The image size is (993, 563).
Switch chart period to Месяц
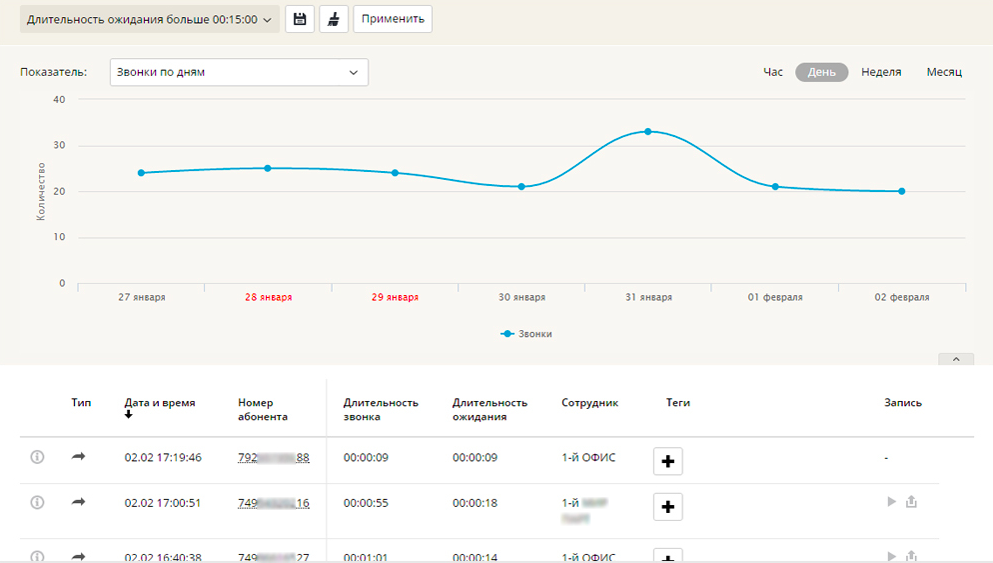(x=943, y=72)
